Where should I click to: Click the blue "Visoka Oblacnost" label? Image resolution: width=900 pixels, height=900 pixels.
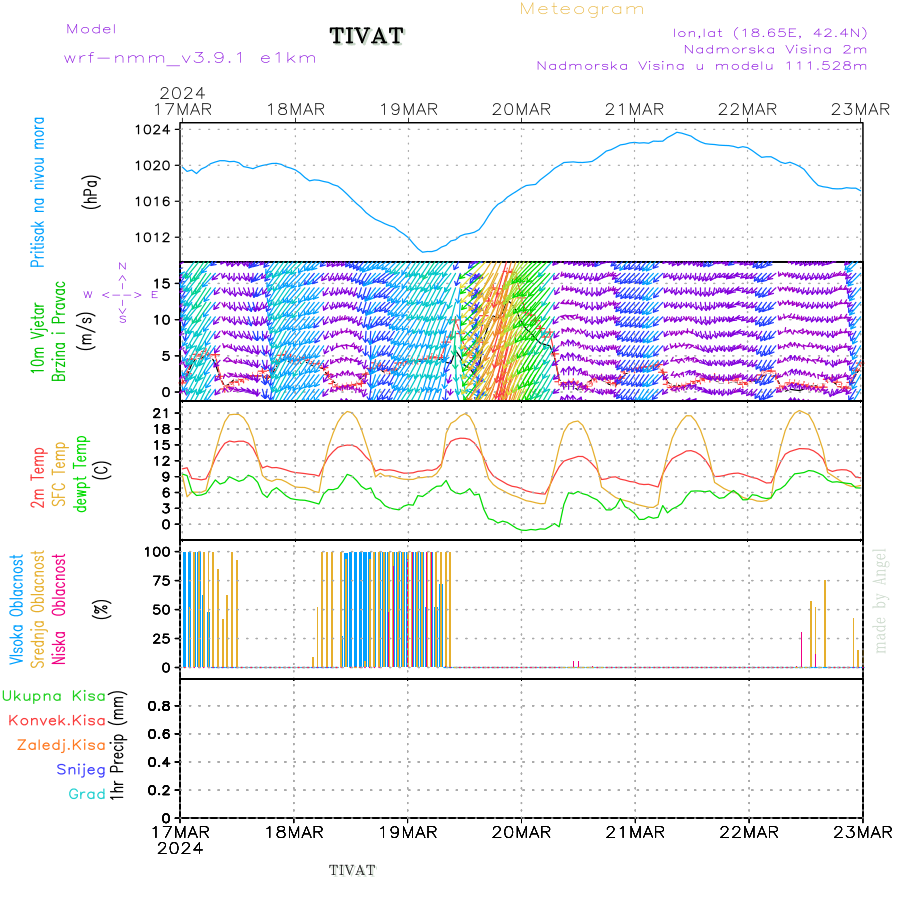(x=16, y=610)
